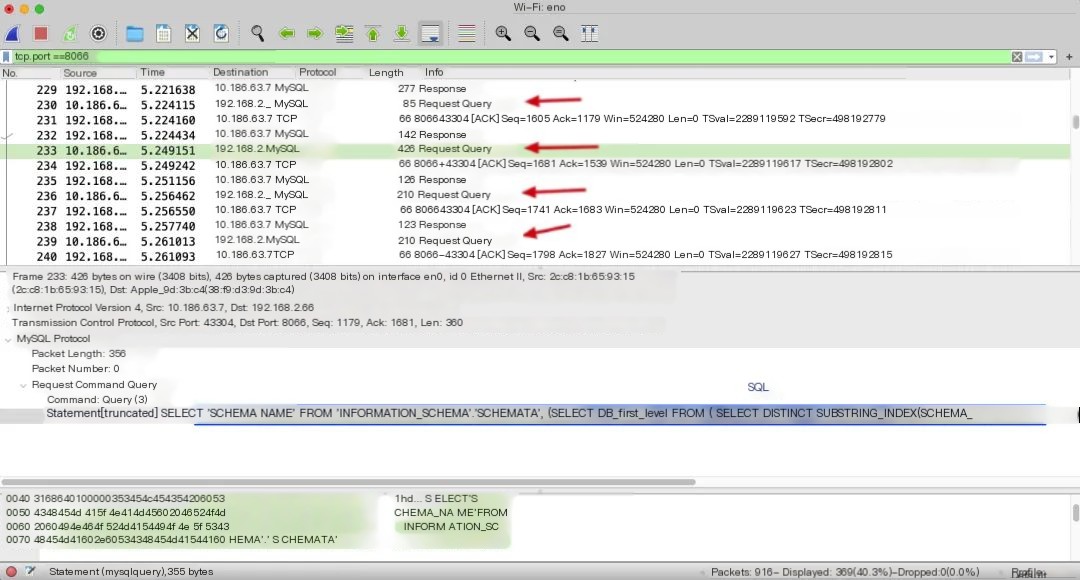
Task: Go to a specified packet icon
Action: (344, 33)
